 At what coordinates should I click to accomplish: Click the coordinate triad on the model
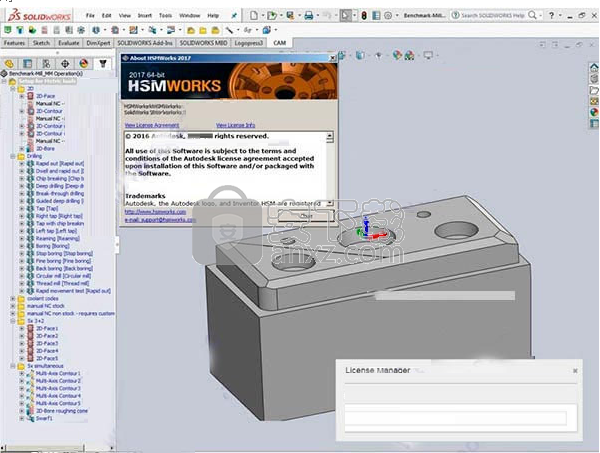(x=370, y=230)
